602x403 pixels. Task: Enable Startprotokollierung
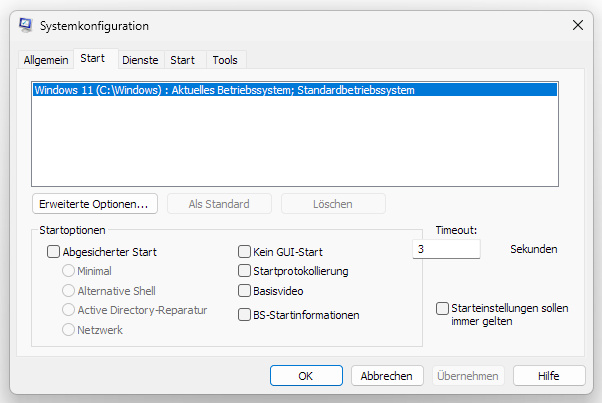(245, 271)
